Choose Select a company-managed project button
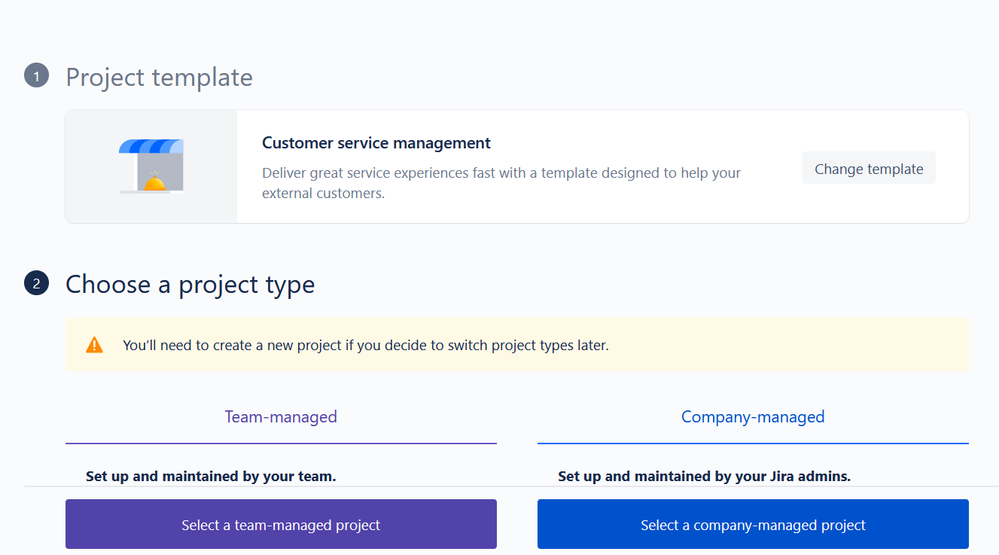The height and width of the screenshot is (555, 999). click(753, 524)
